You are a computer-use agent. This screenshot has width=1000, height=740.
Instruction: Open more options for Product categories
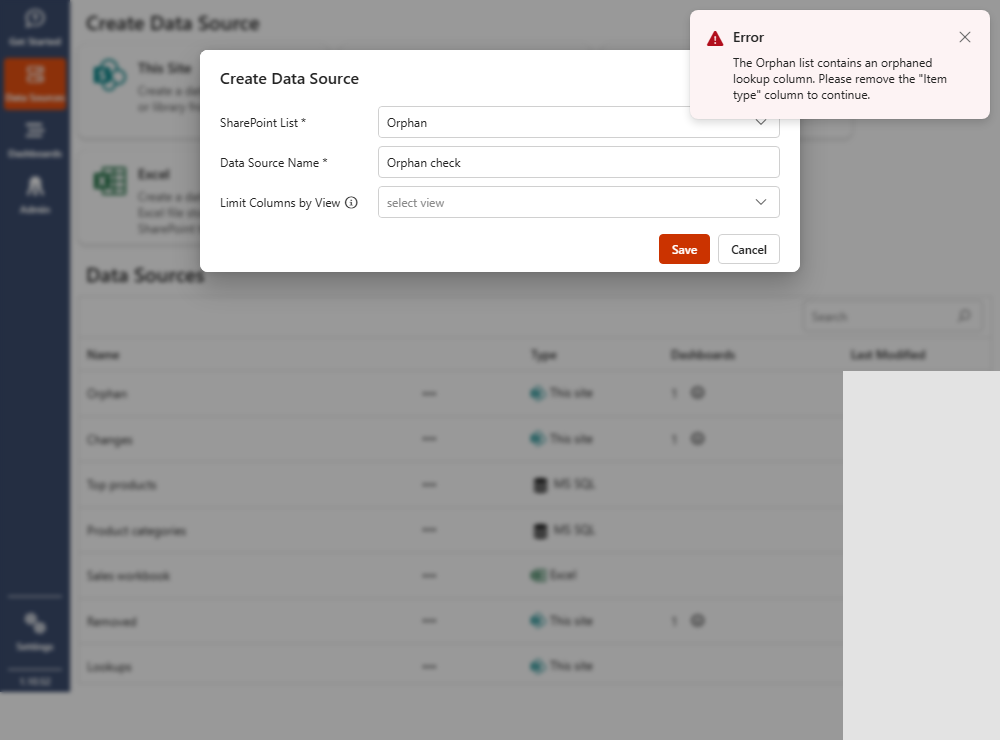click(429, 530)
